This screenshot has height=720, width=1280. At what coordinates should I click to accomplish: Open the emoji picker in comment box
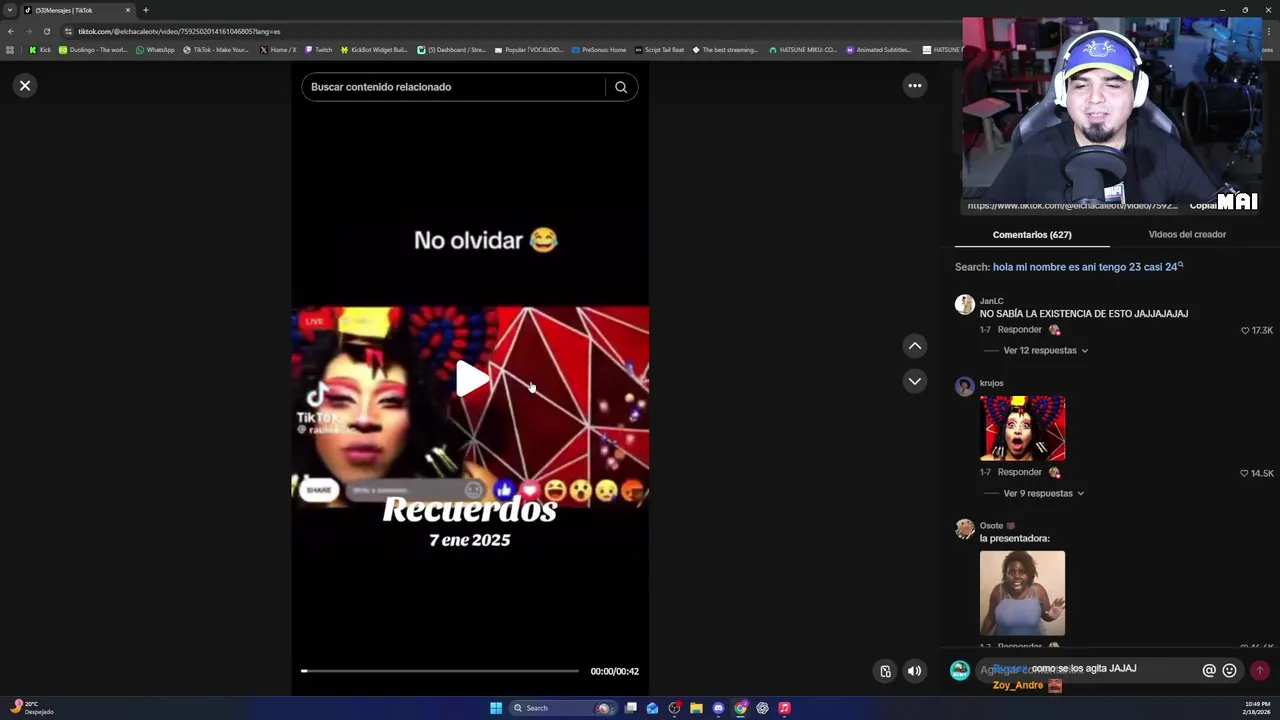pos(1229,671)
